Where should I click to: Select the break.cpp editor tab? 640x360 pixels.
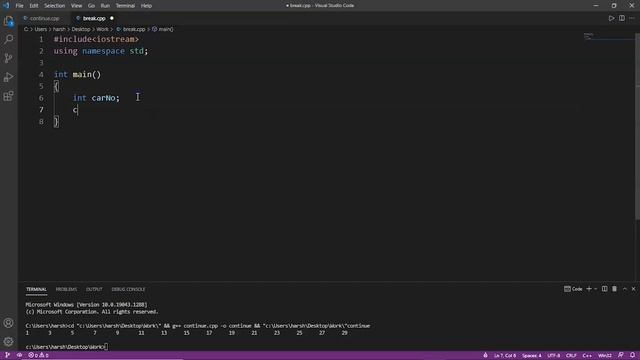point(94,18)
